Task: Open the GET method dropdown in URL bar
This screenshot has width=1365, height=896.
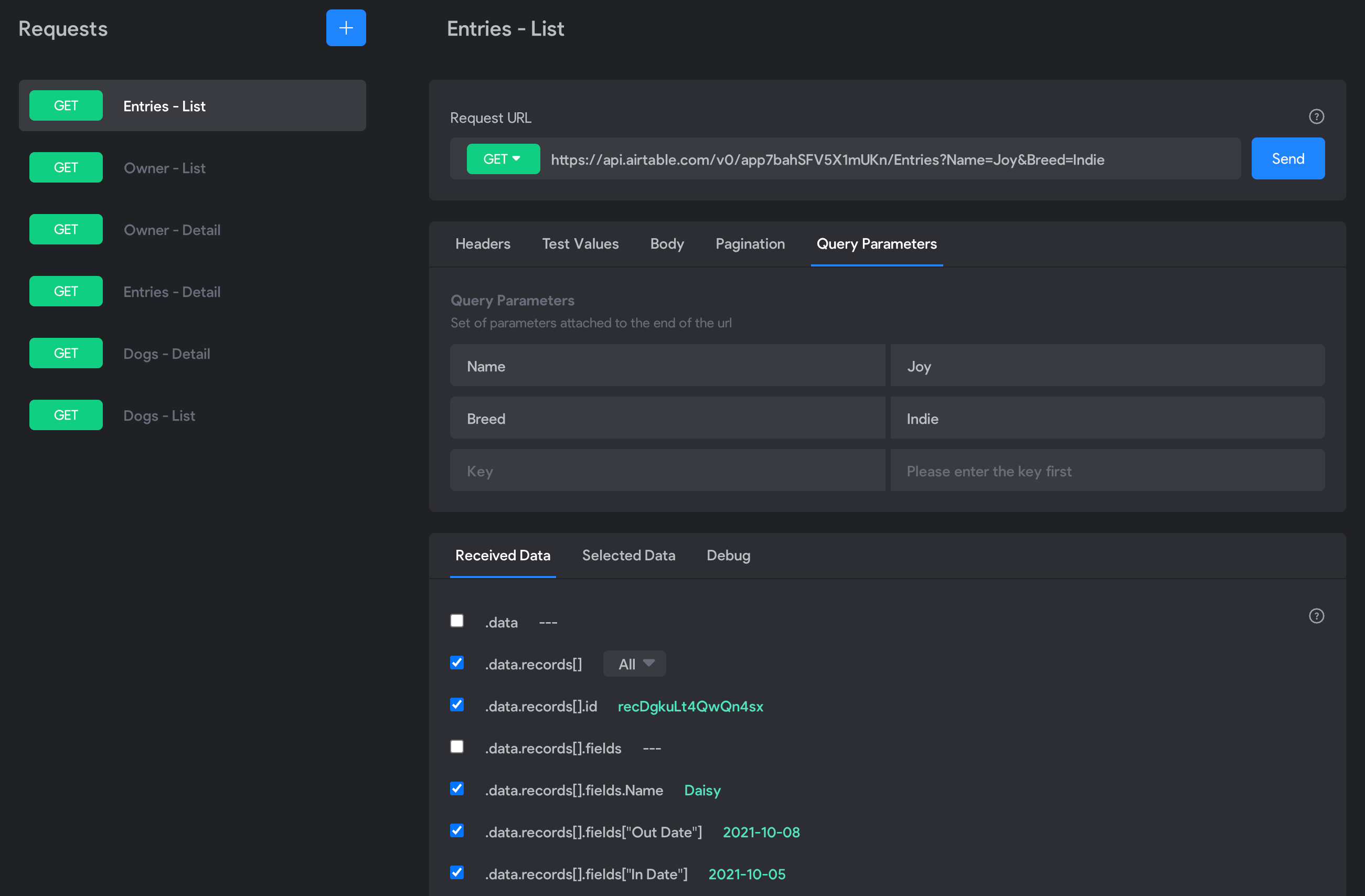Action: point(503,159)
